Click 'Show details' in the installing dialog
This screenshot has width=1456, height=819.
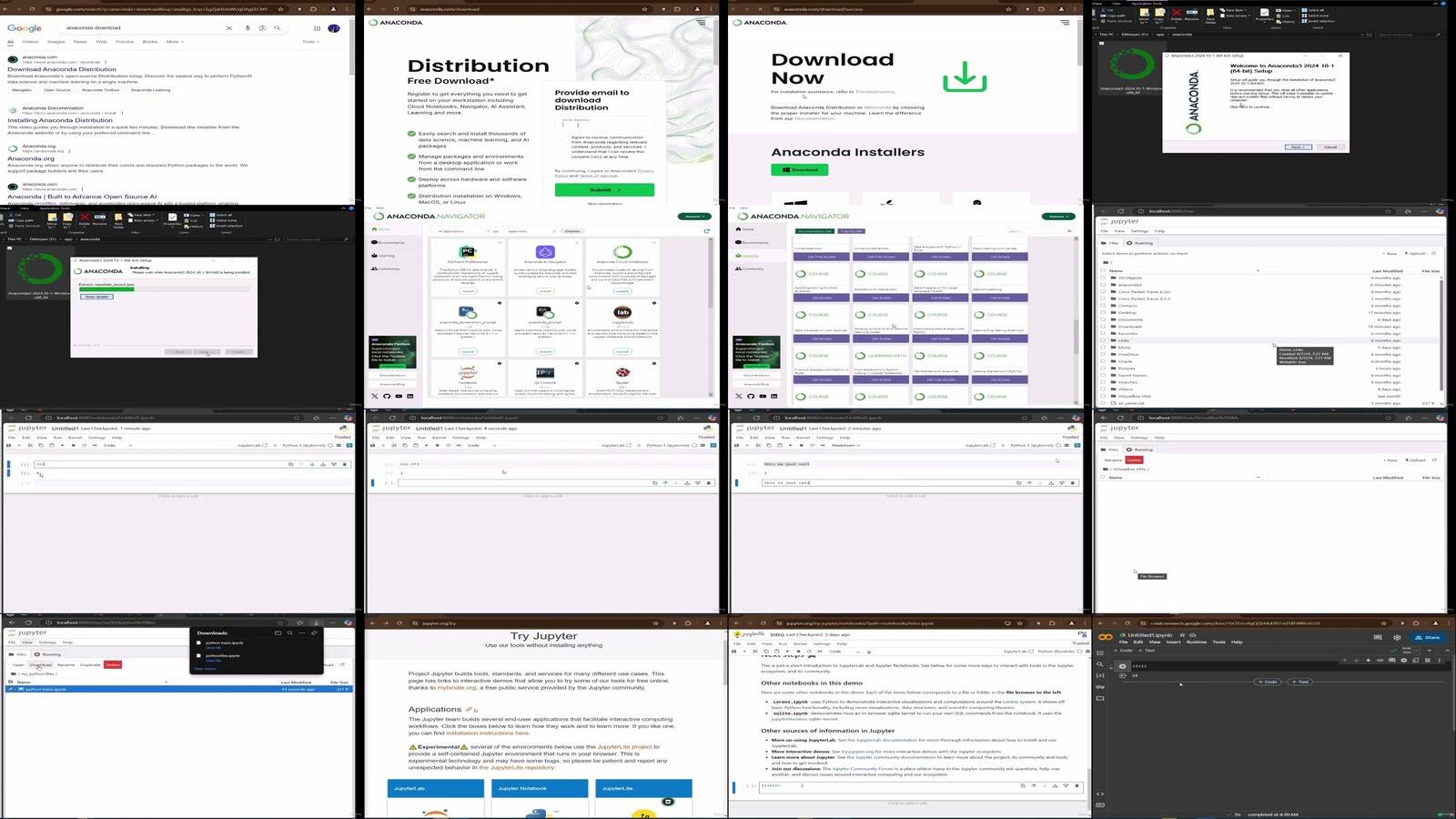click(96, 297)
